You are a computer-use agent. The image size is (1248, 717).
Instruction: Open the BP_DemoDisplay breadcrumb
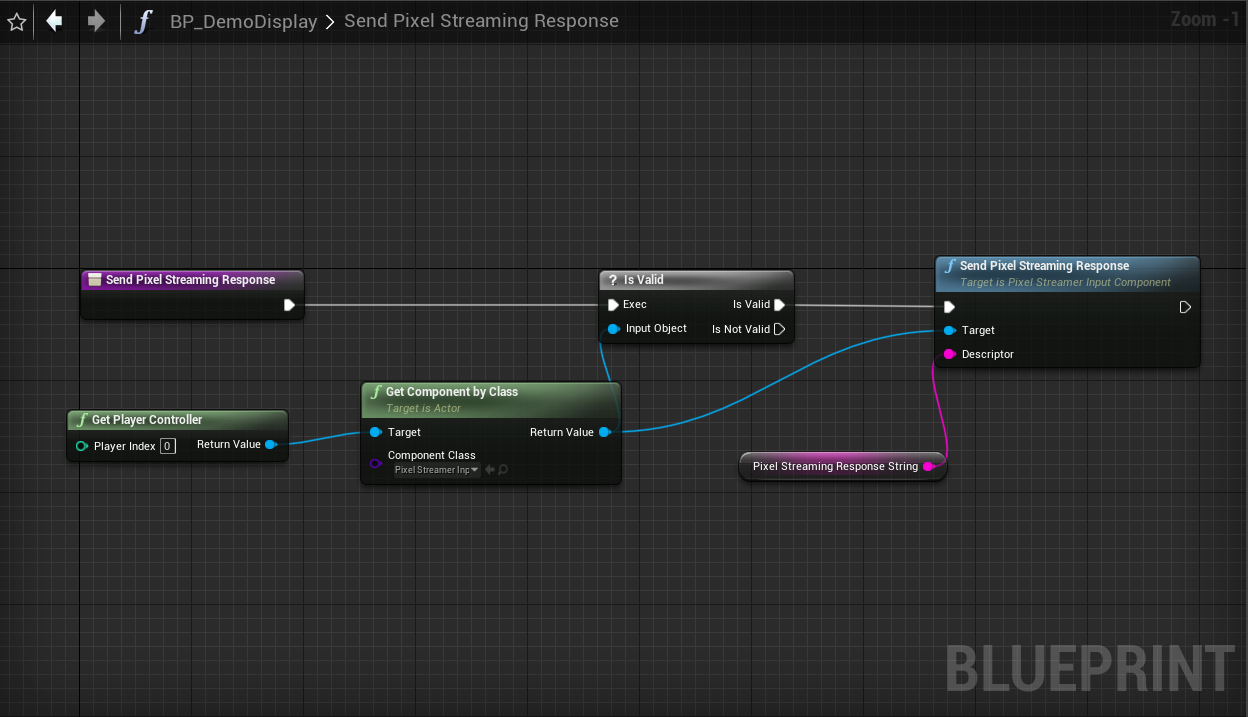[x=244, y=21]
